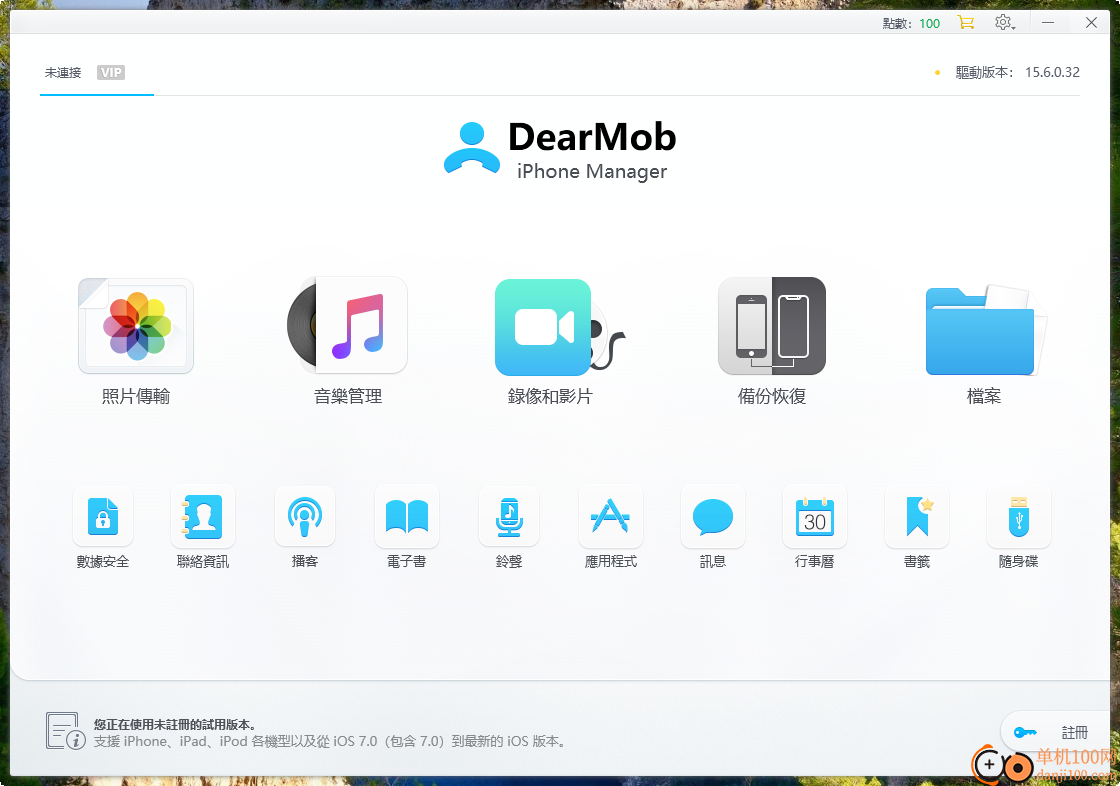Click the trial version info icon

coord(65,731)
